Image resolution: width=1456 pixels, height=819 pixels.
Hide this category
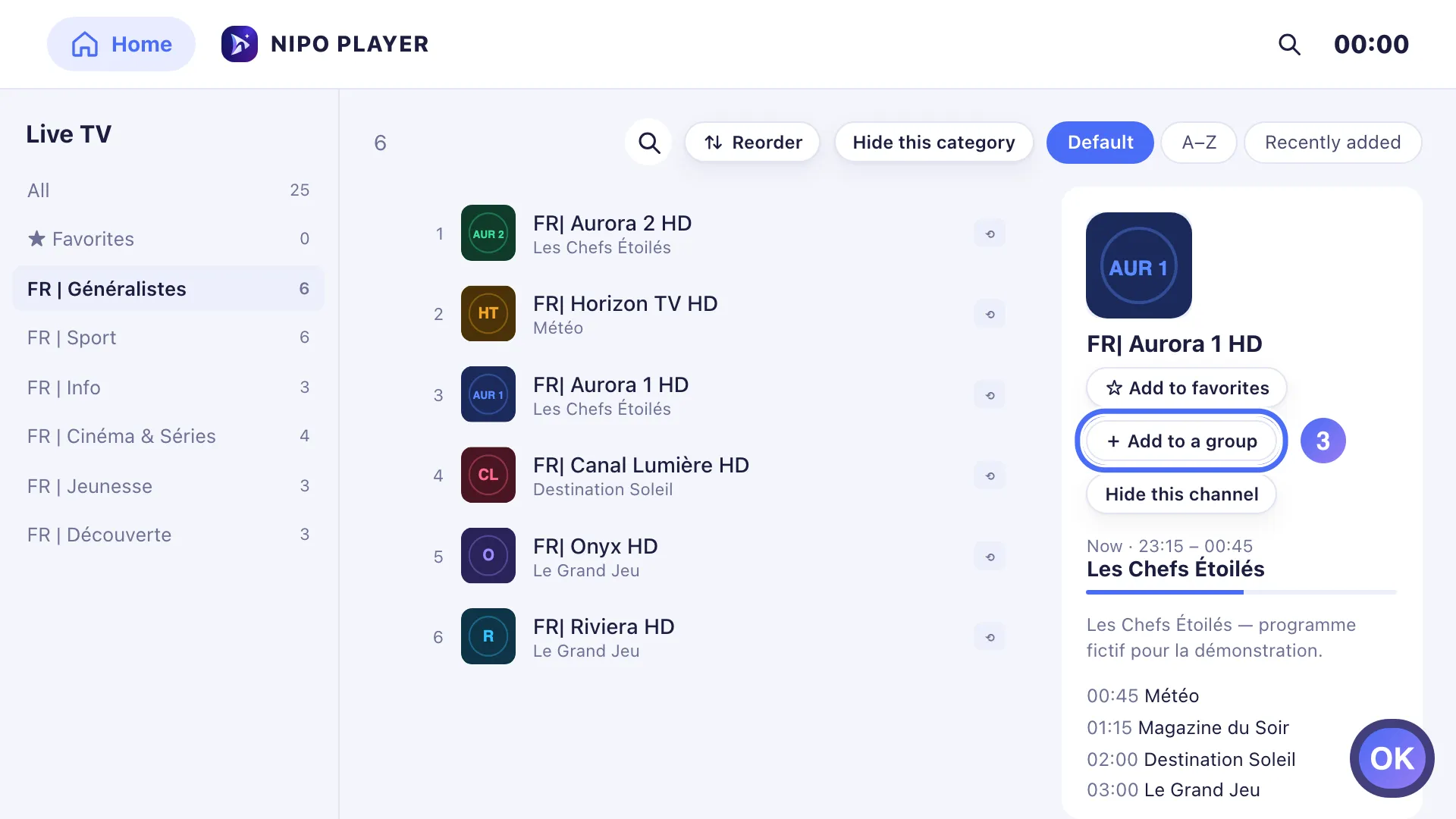[x=934, y=143]
